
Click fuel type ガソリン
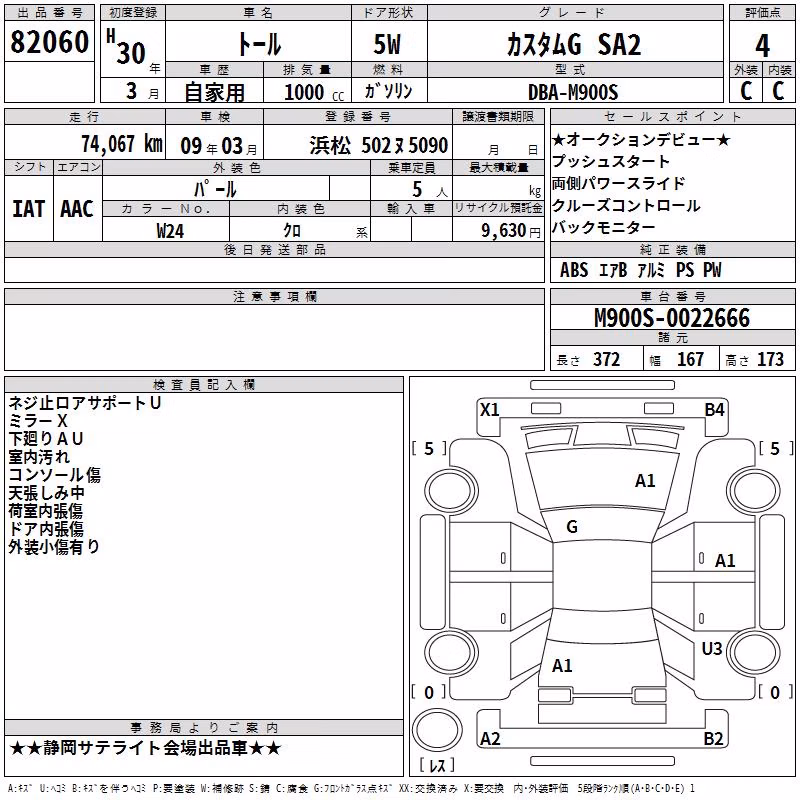coord(388,92)
